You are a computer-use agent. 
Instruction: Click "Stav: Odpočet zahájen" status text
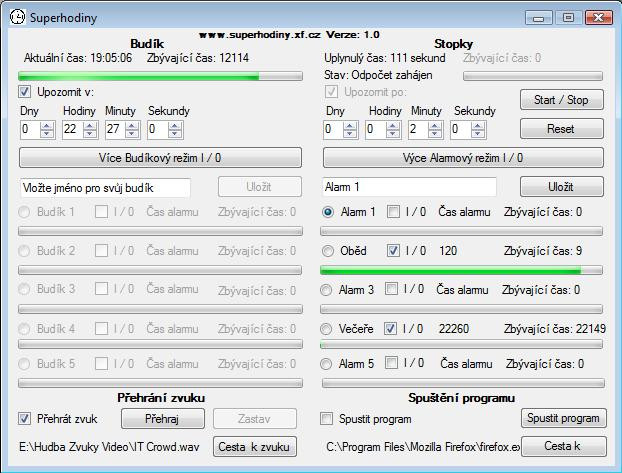378,75
